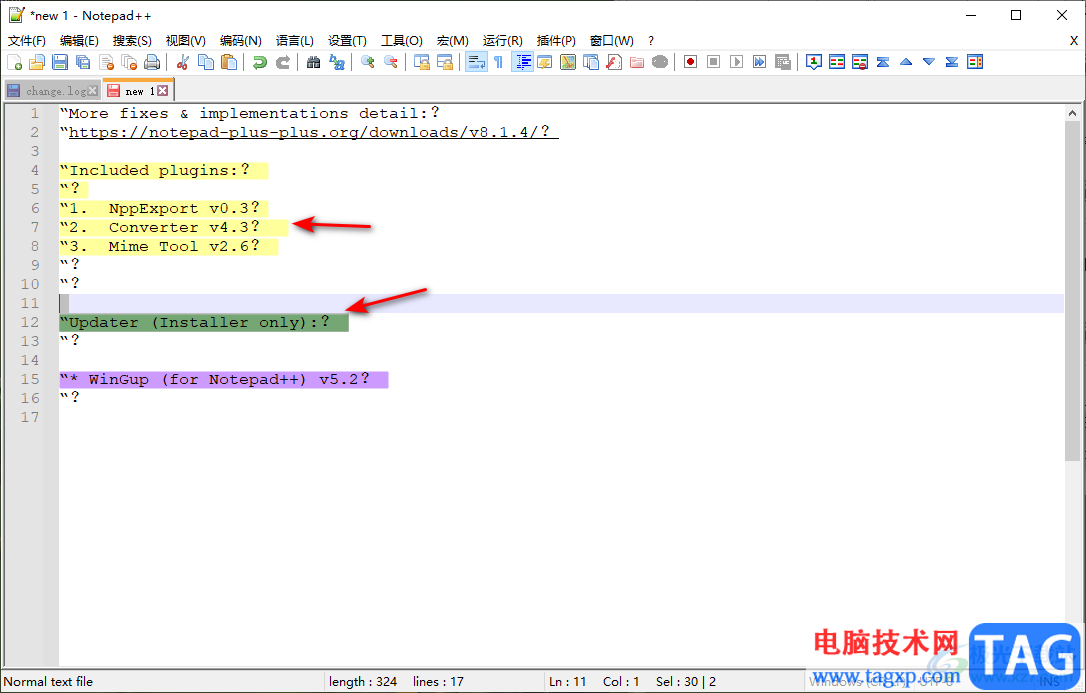Click the 'Mime Tool v2.6' line

coord(169,246)
